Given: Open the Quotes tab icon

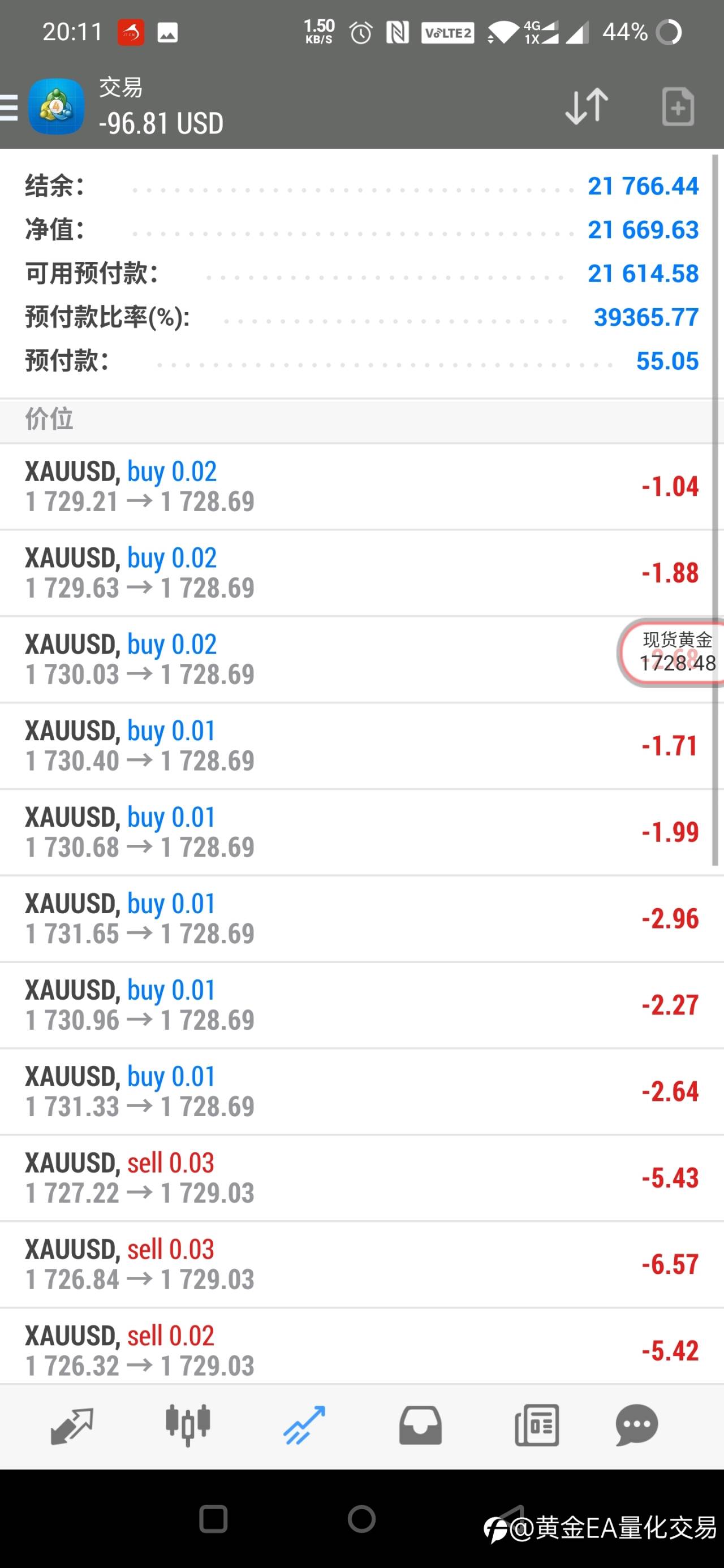Looking at the screenshot, I should [72, 1426].
